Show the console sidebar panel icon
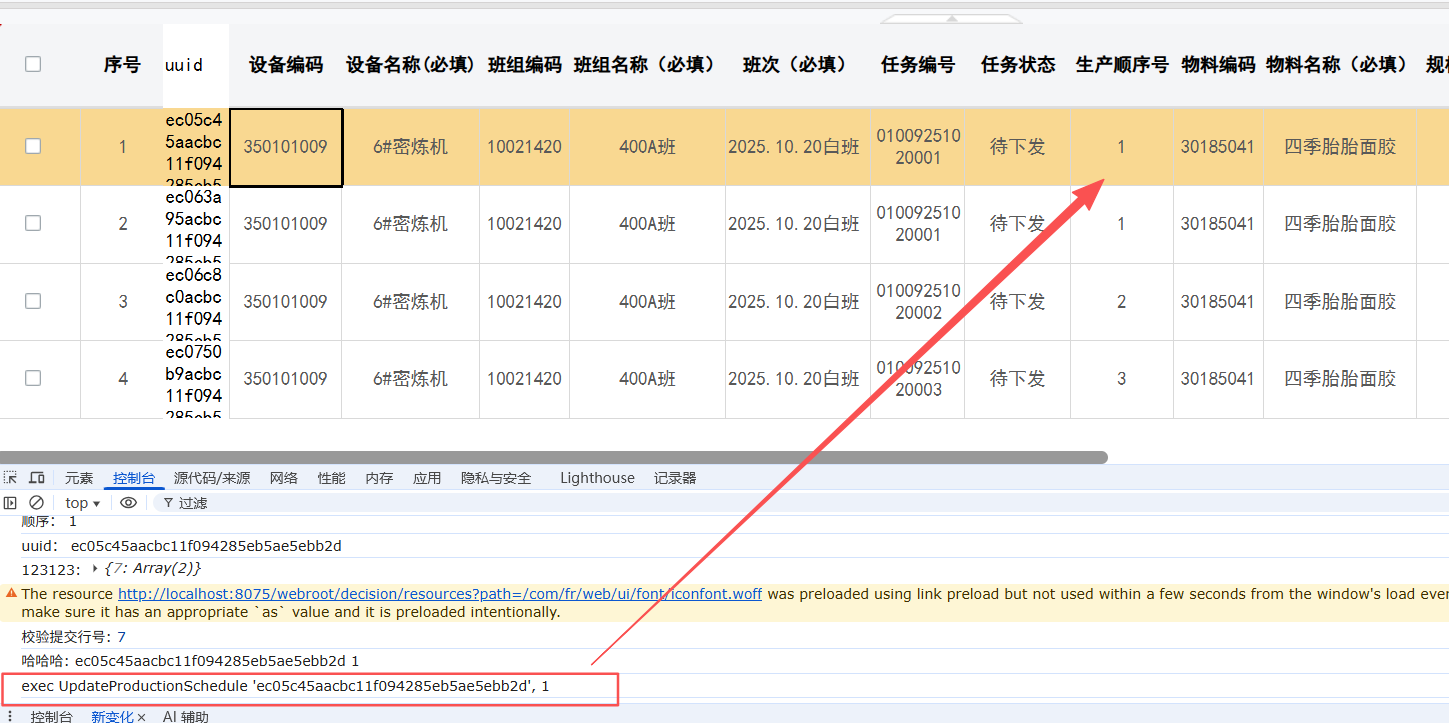 coord(11,503)
